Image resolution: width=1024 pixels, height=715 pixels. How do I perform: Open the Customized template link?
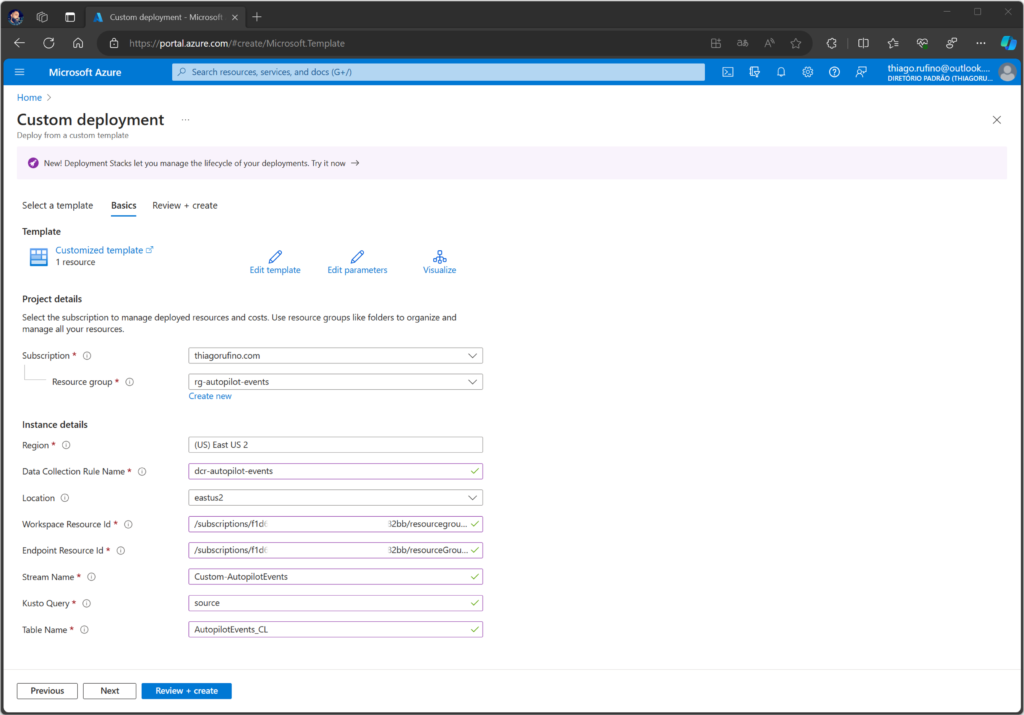point(100,249)
